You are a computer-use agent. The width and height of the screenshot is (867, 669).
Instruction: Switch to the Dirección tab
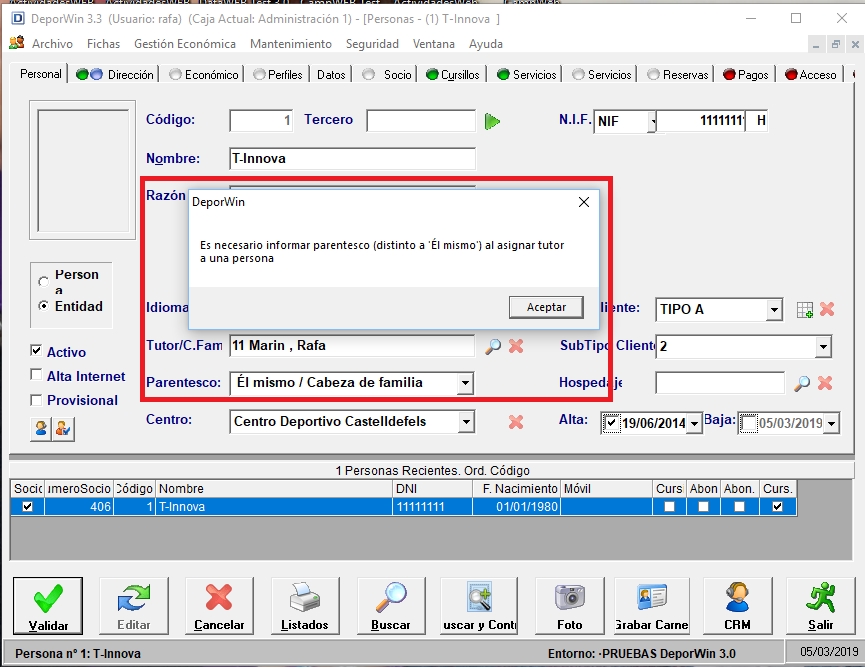[x=114, y=75]
